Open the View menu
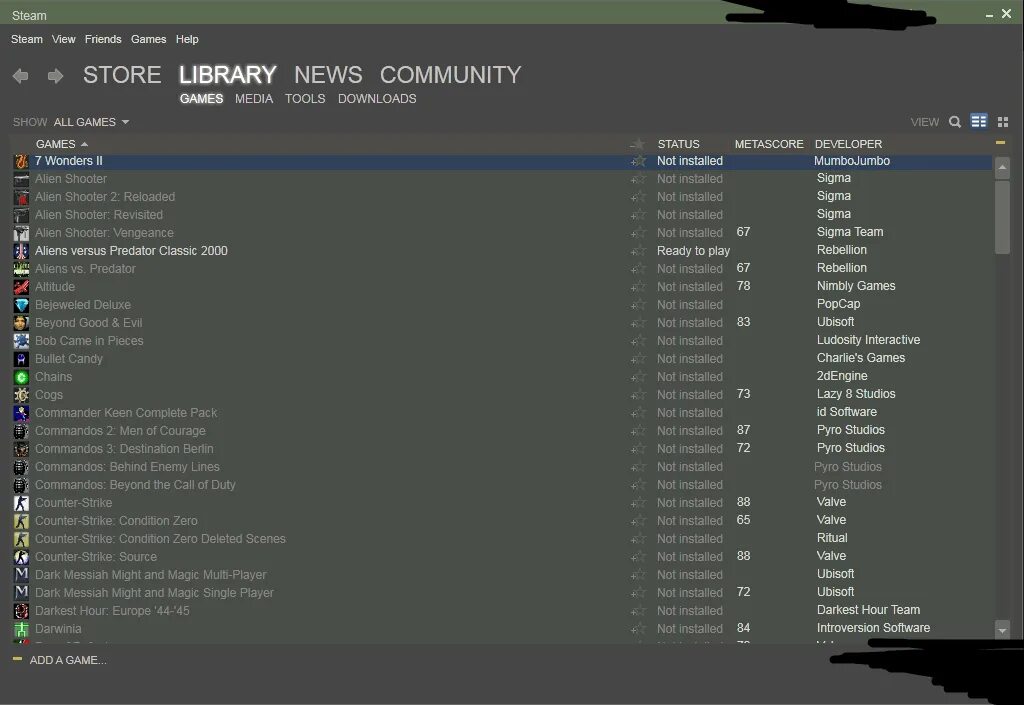This screenshot has height=705, width=1024. [x=63, y=39]
